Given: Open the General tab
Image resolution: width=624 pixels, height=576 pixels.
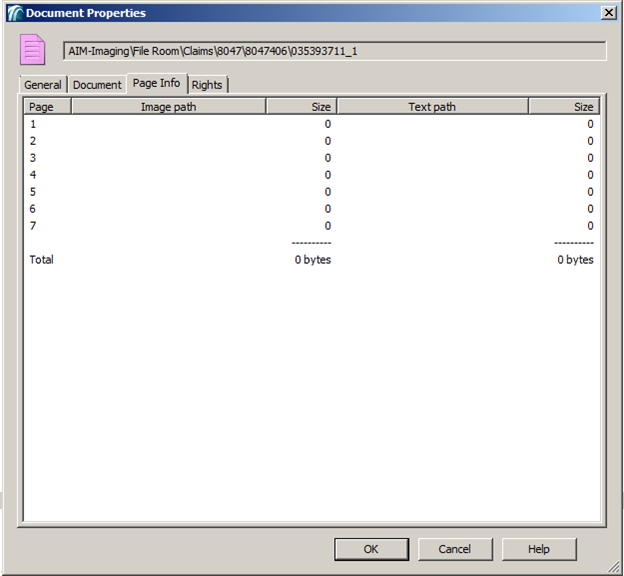Looking at the screenshot, I should click(43, 85).
